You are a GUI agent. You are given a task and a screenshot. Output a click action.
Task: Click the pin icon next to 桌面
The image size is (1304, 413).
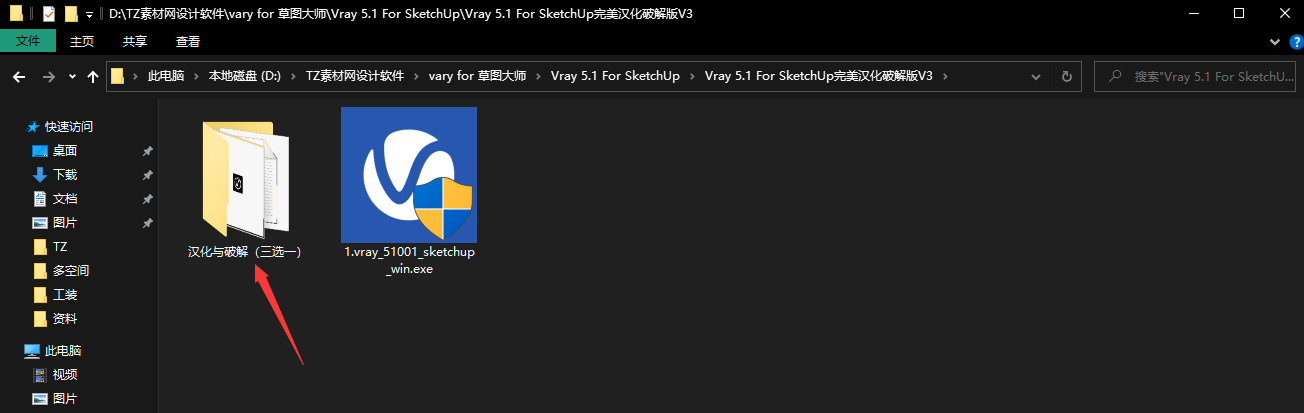[148, 151]
